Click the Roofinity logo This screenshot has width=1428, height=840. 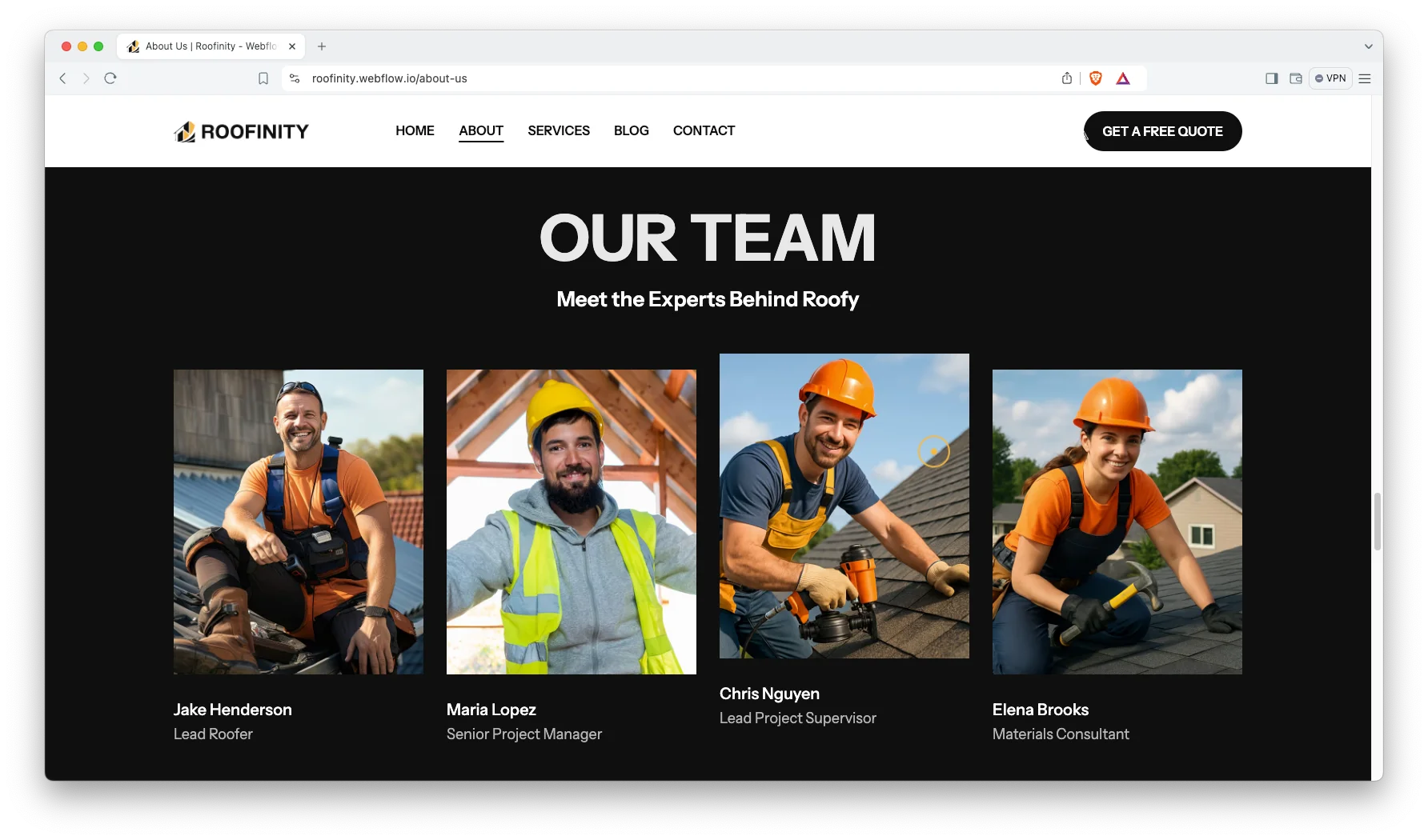pyautogui.click(x=241, y=131)
